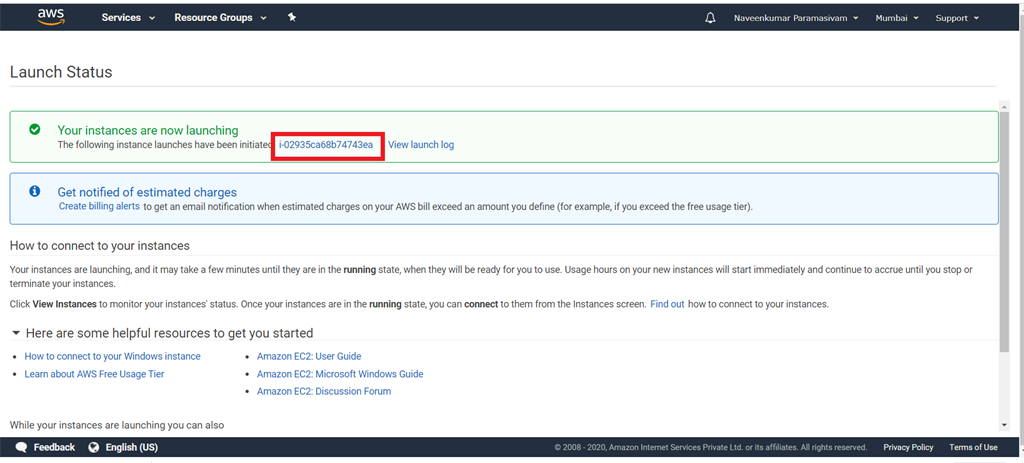Image resolution: width=1024 pixels, height=463 pixels.
Task: Open Learn about AWS Free Usage Tier
Action: (94, 374)
